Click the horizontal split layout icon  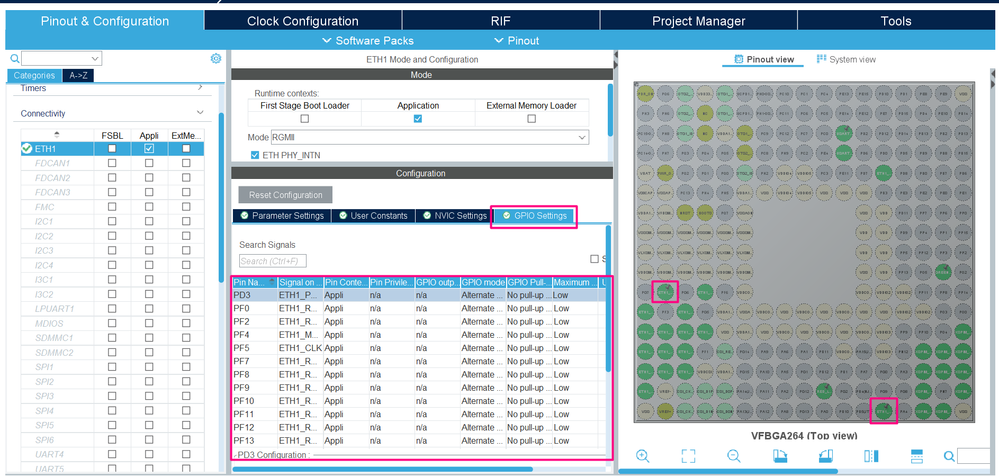point(916,456)
